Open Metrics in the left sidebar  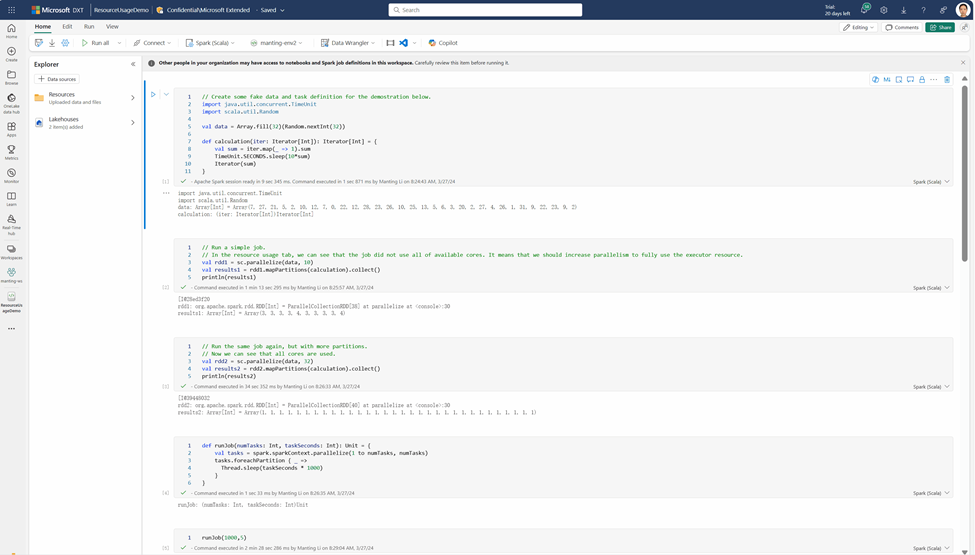click(x=11, y=152)
